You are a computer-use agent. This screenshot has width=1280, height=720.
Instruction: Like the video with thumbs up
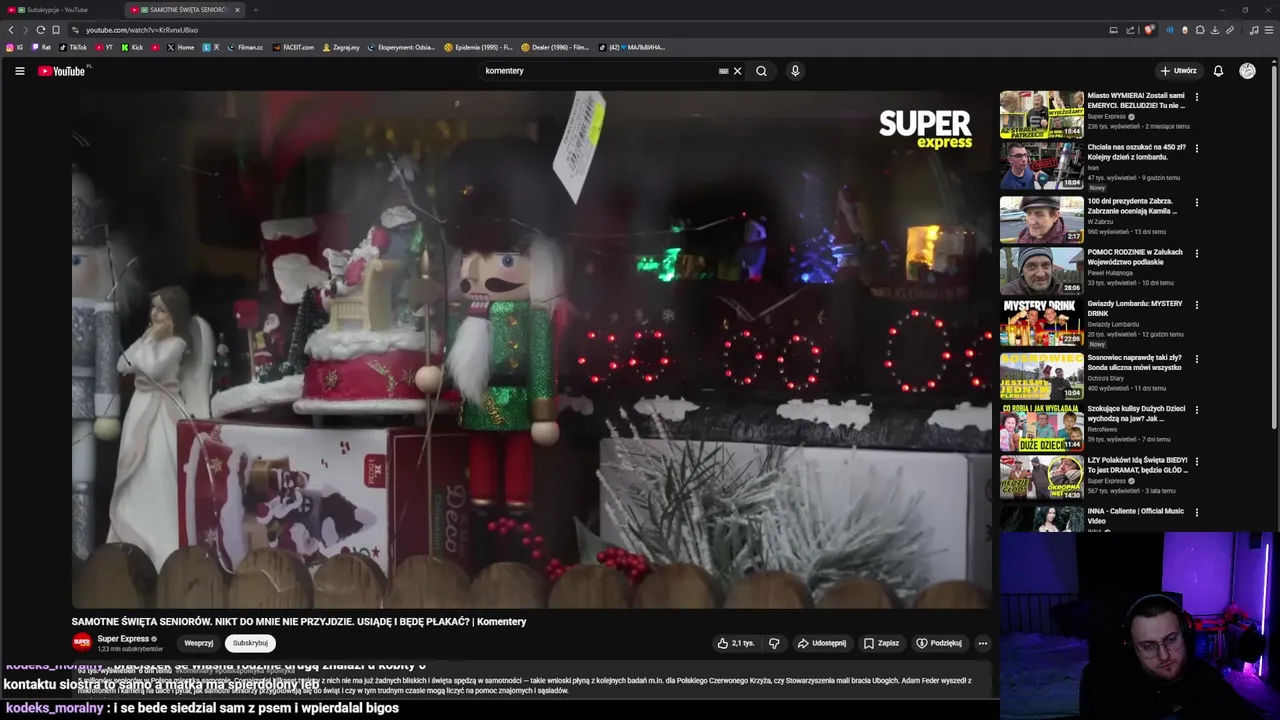735,643
